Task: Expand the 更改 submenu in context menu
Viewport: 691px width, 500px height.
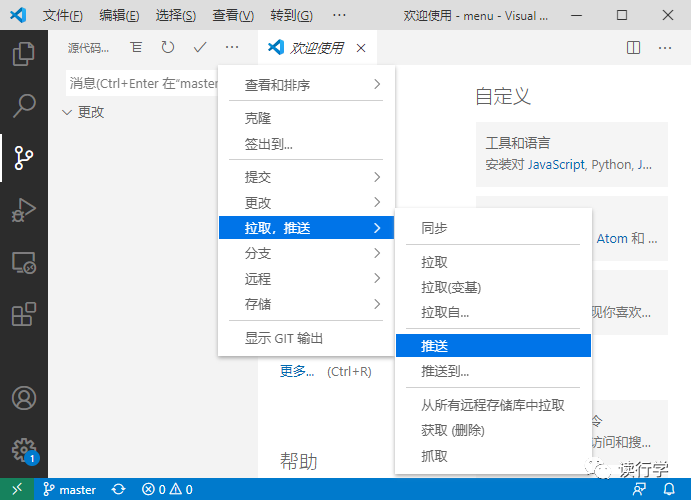Action: 306,203
